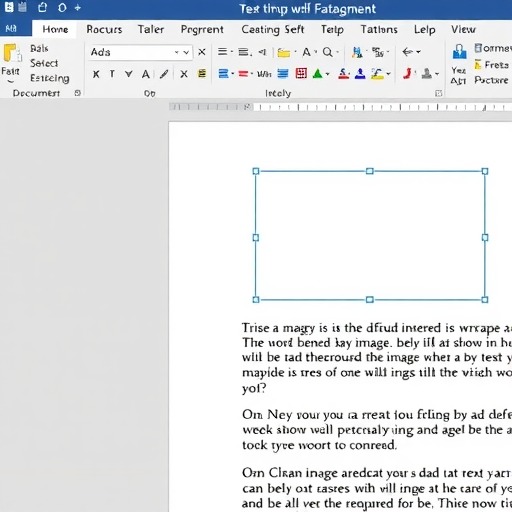Image resolution: width=512 pixels, height=512 pixels.
Task: Click the Wh icon in the paragraph row
Action: tap(264, 74)
